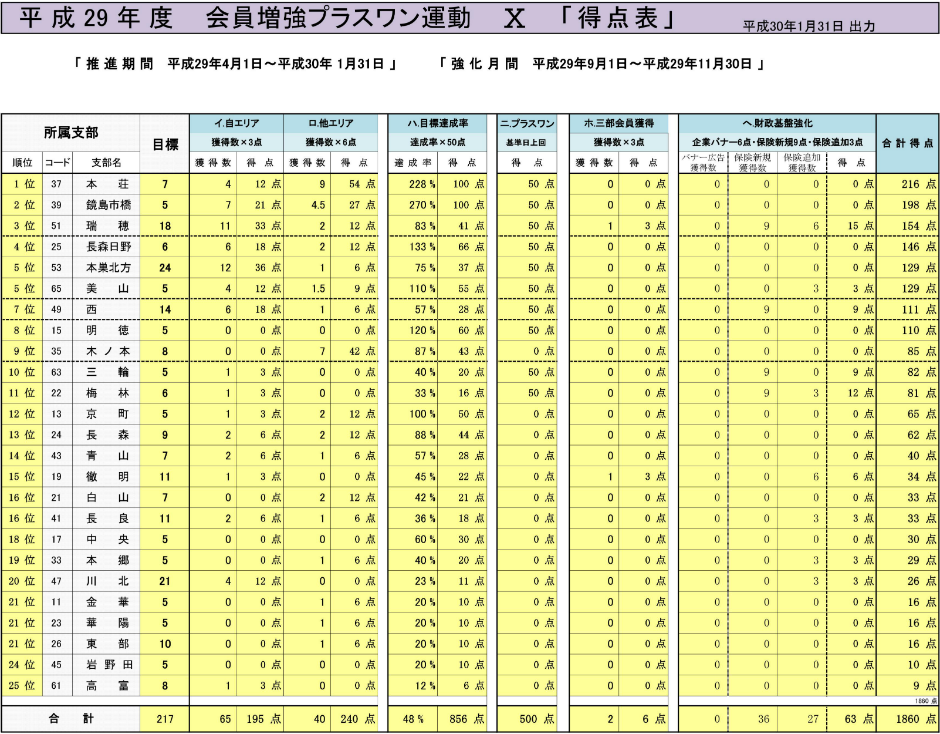
Task: Click achievement rate 270 %
Action: coord(422,205)
